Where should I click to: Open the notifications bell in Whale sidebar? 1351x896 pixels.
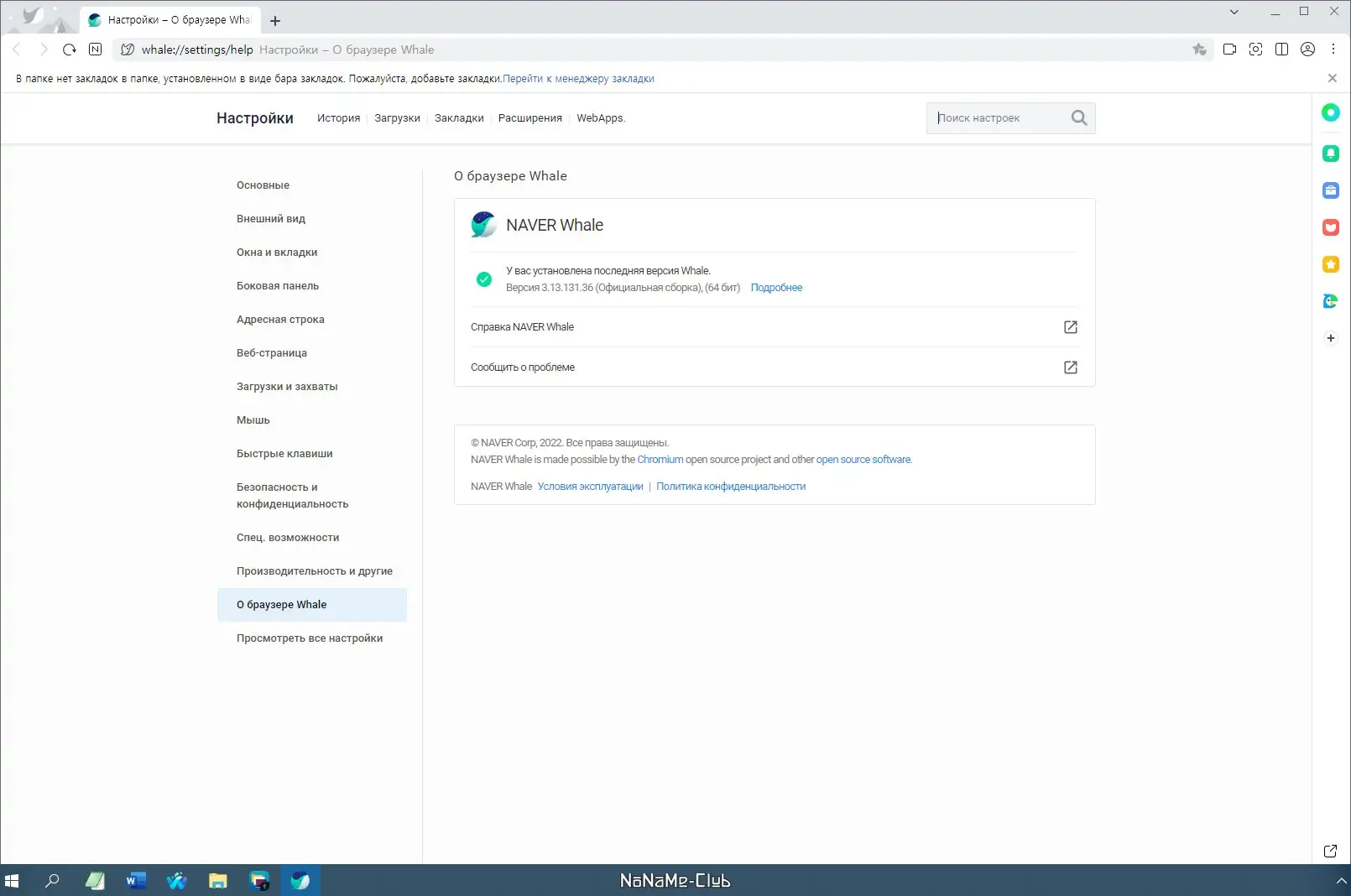(1331, 153)
